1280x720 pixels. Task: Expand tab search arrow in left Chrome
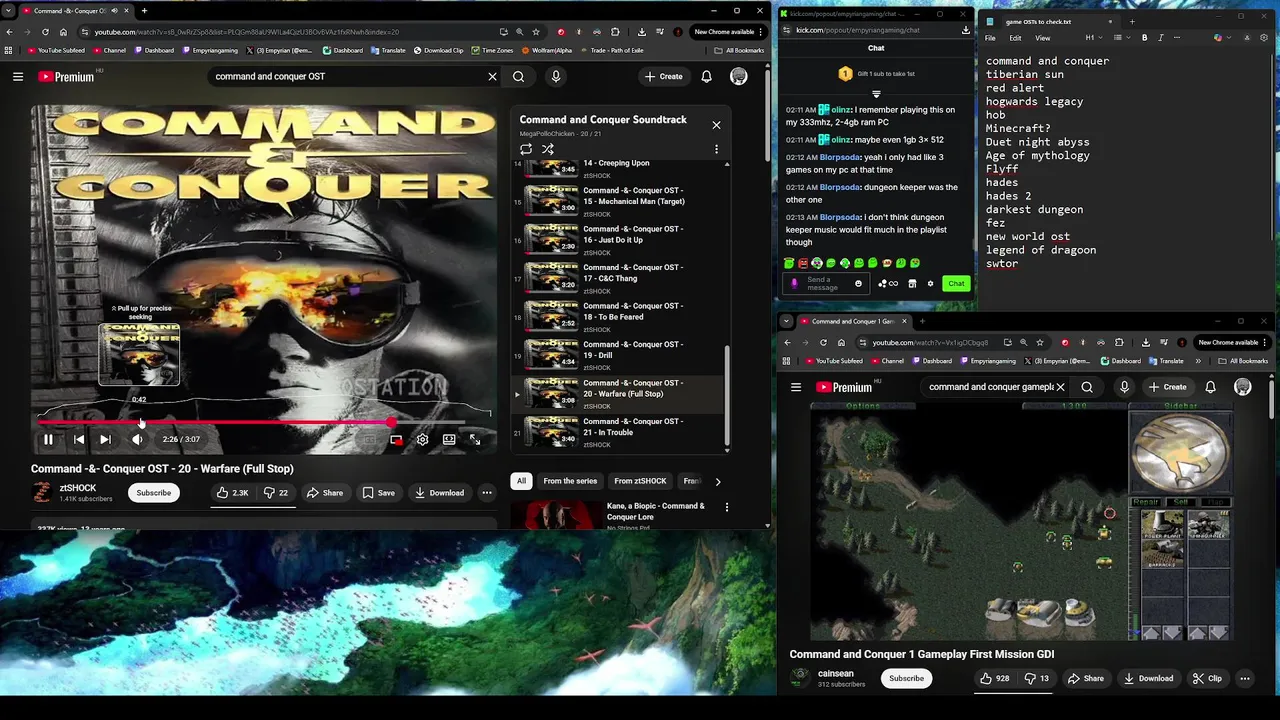9,11
